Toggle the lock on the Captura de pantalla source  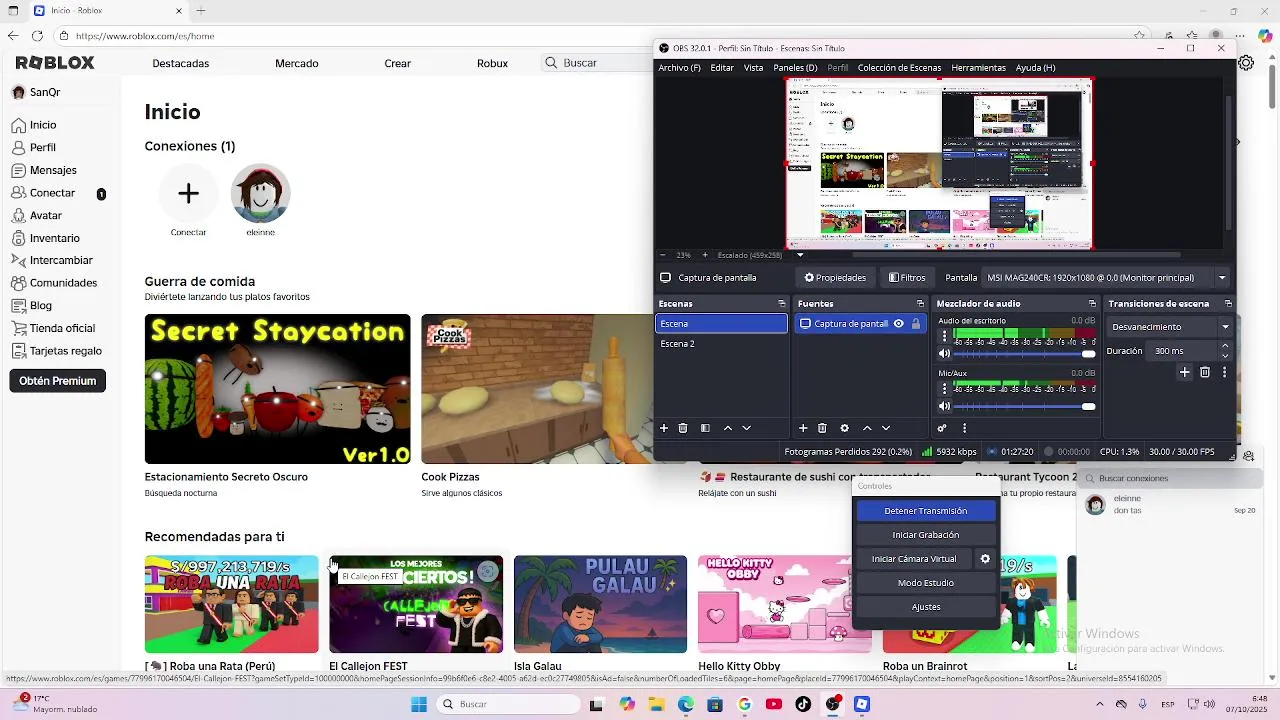916,324
